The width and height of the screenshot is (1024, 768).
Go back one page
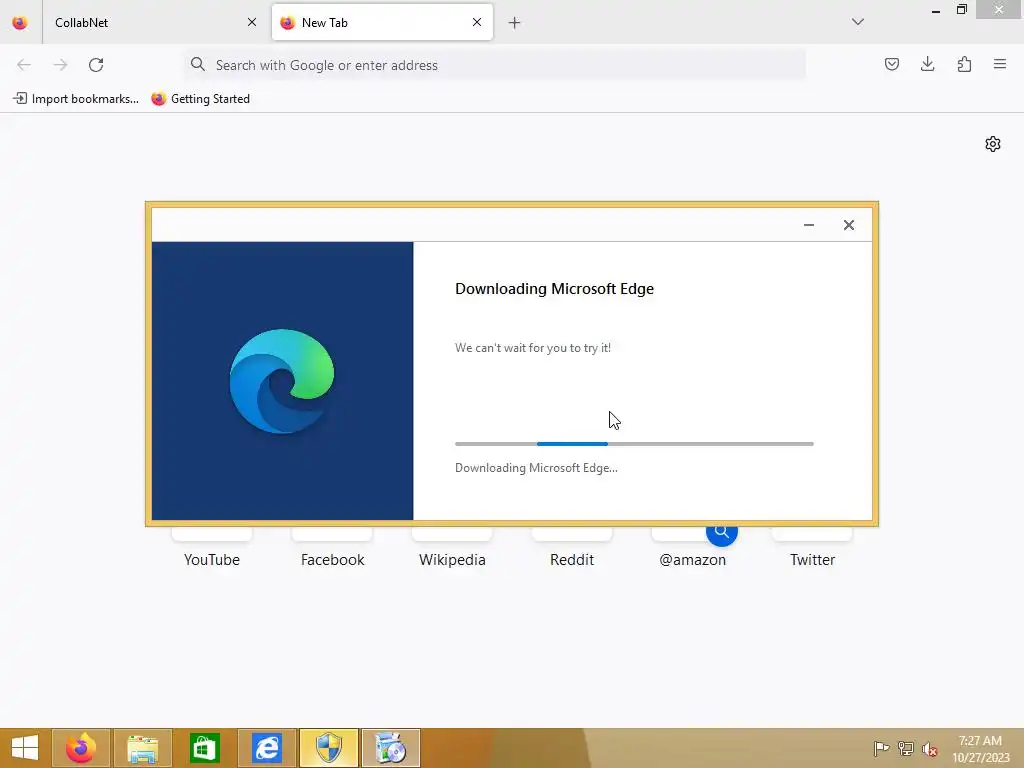(24, 65)
